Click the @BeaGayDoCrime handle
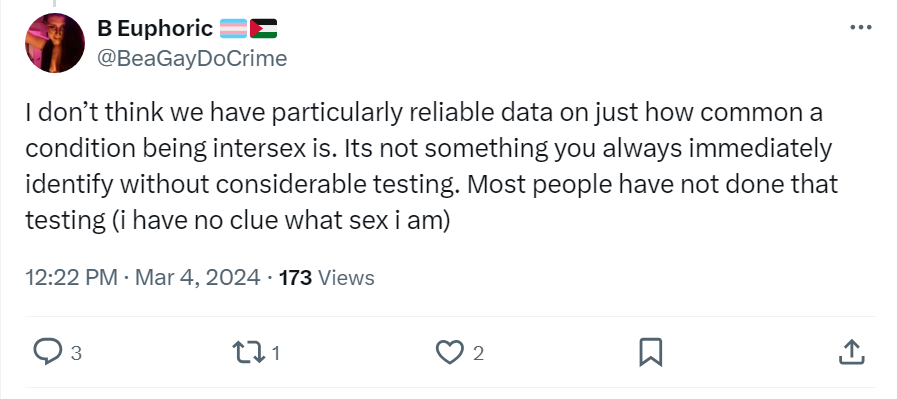 192,58
